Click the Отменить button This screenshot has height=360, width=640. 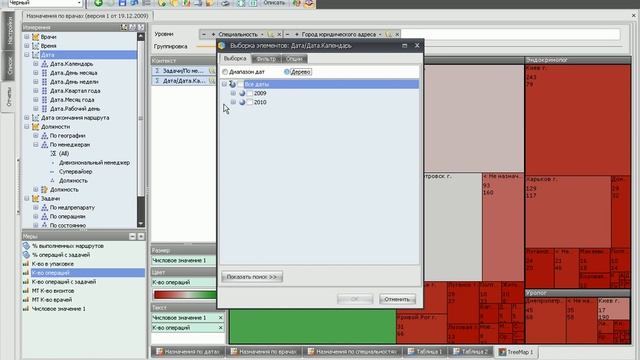coord(397,299)
